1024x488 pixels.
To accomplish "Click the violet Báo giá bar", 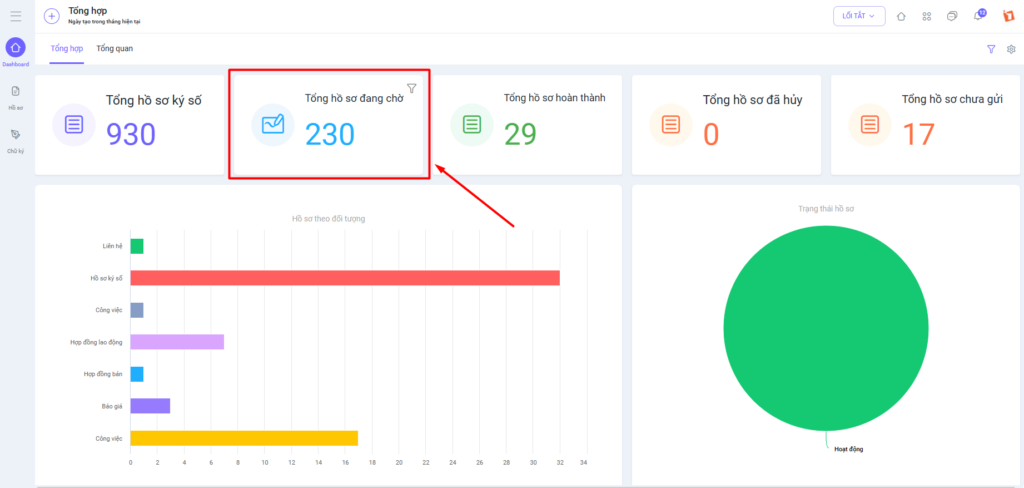I will click(x=150, y=406).
